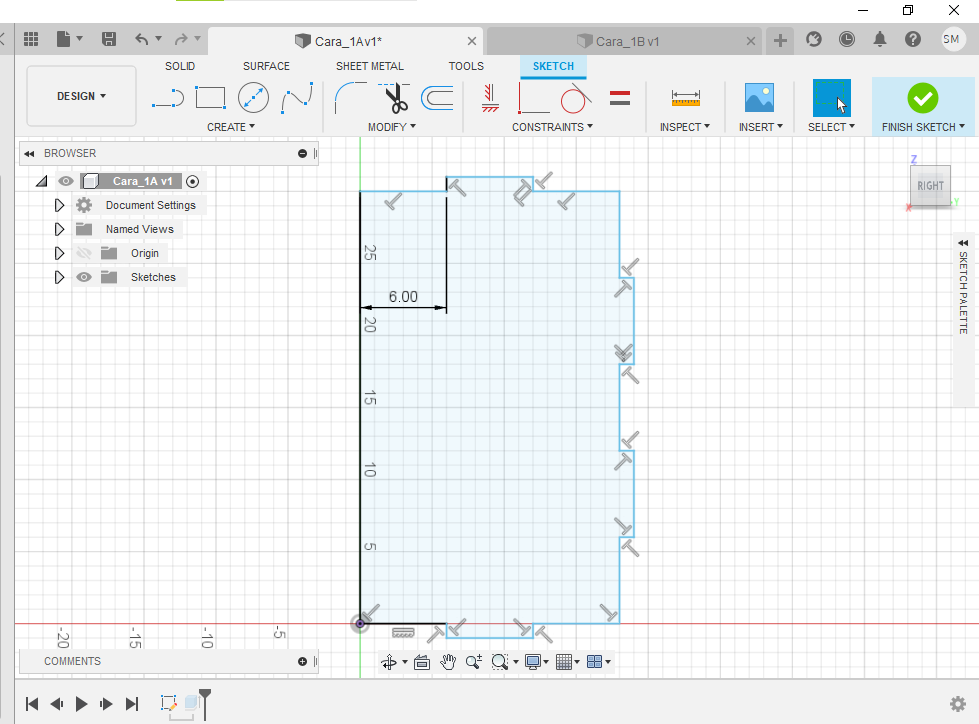
Task: Switch to the Sheet Metal tab
Action: (x=370, y=66)
